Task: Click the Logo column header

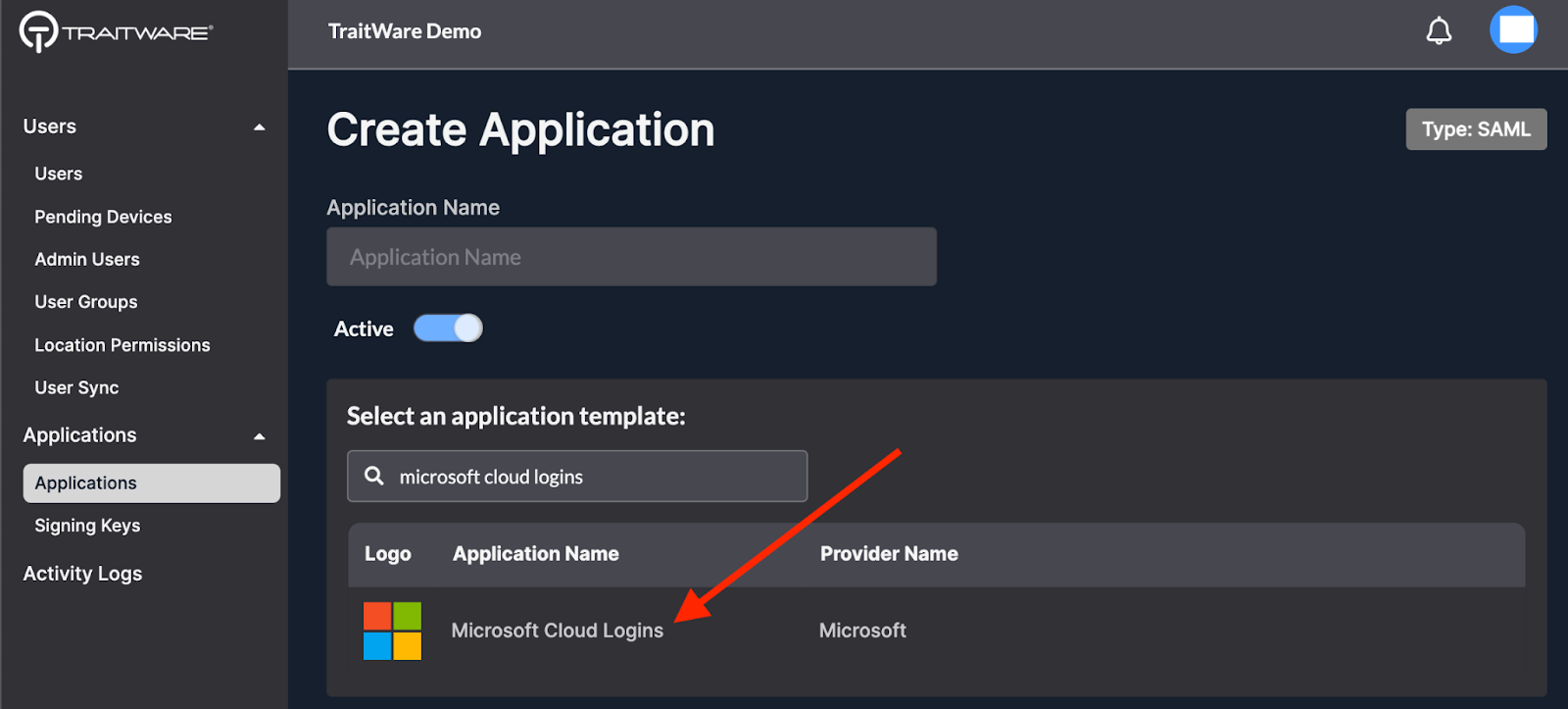Action: coord(388,554)
